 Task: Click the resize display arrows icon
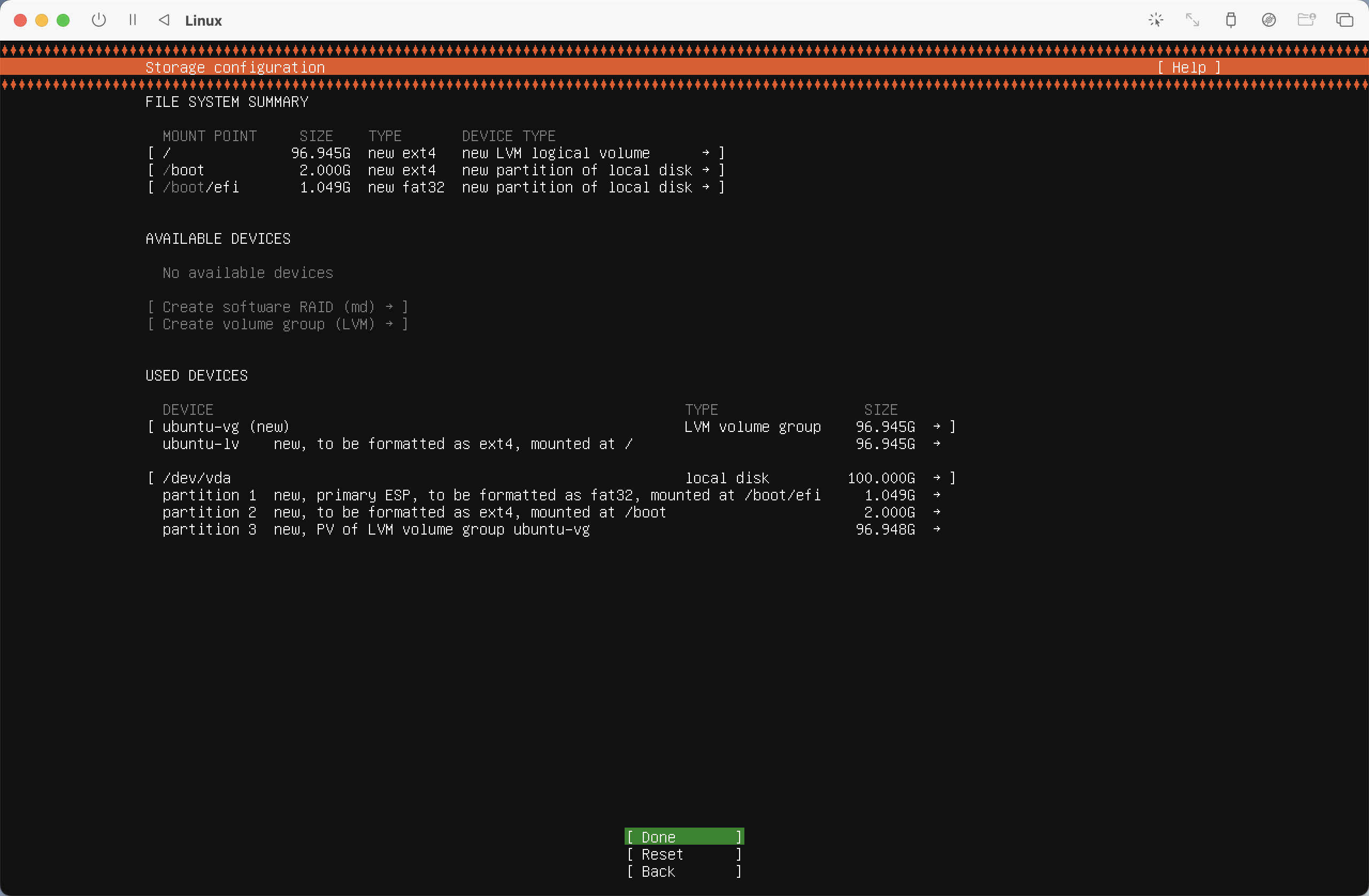(x=1193, y=20)
